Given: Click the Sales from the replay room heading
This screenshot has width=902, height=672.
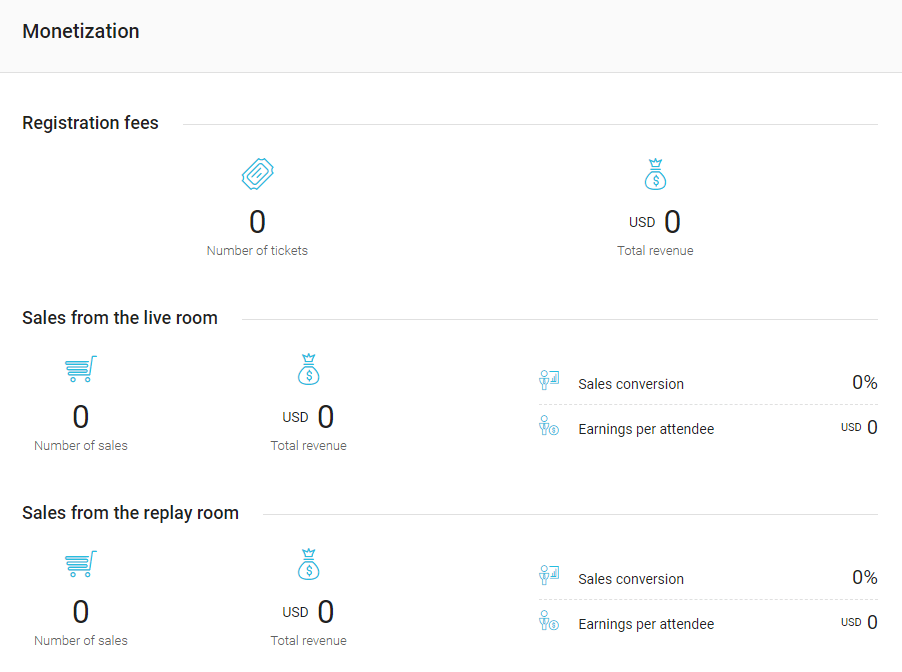Looking at the screenshot, I should pos(130,513).
